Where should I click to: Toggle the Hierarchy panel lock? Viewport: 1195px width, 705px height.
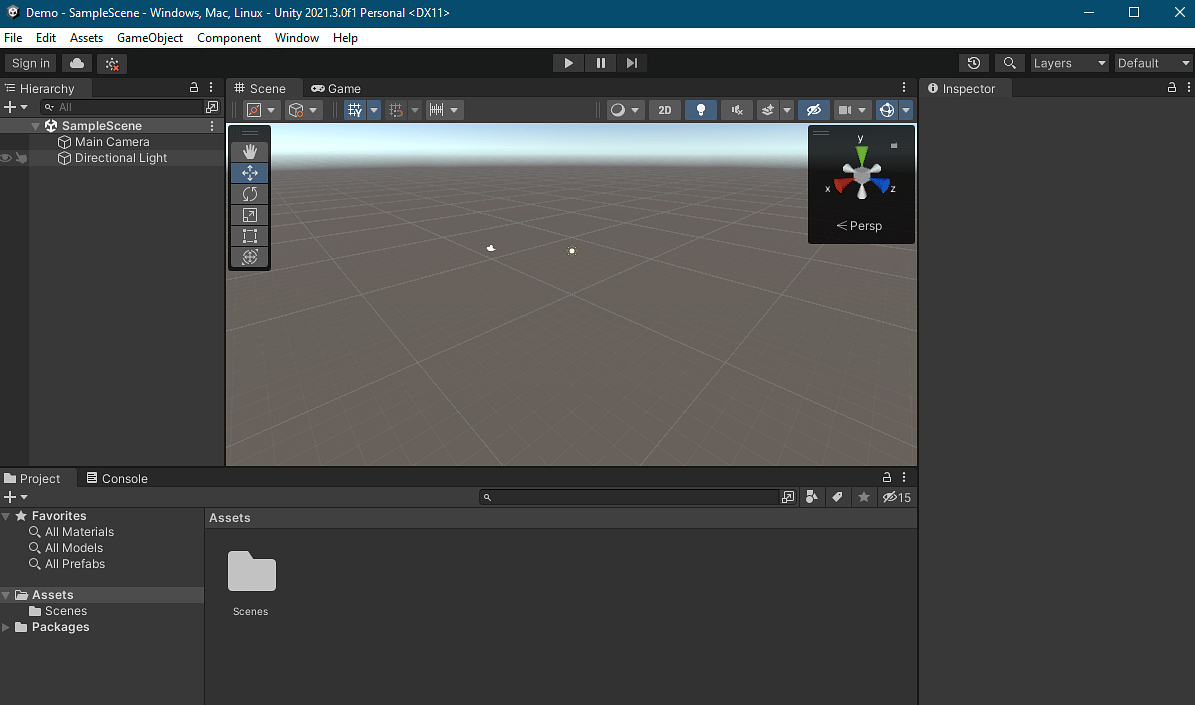tap(194, 88)
